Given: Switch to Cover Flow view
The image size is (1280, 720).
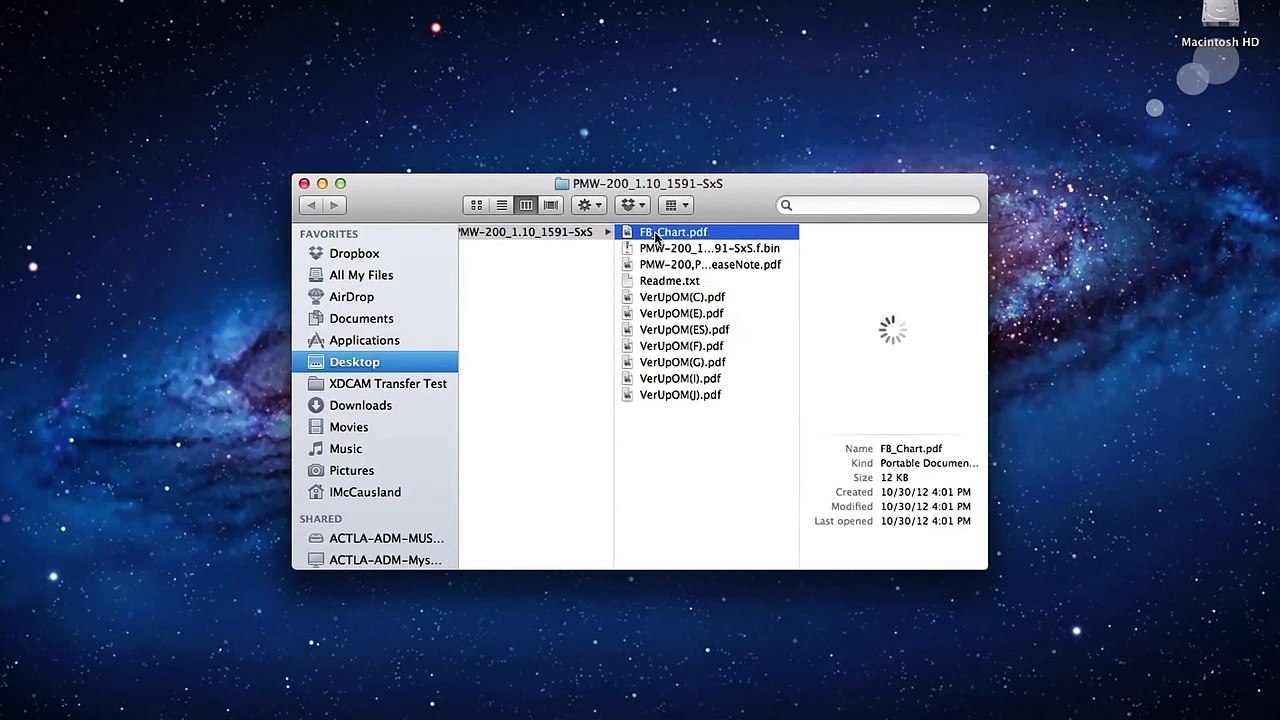Looking at the screenshot, I should (x=550, y=205).
